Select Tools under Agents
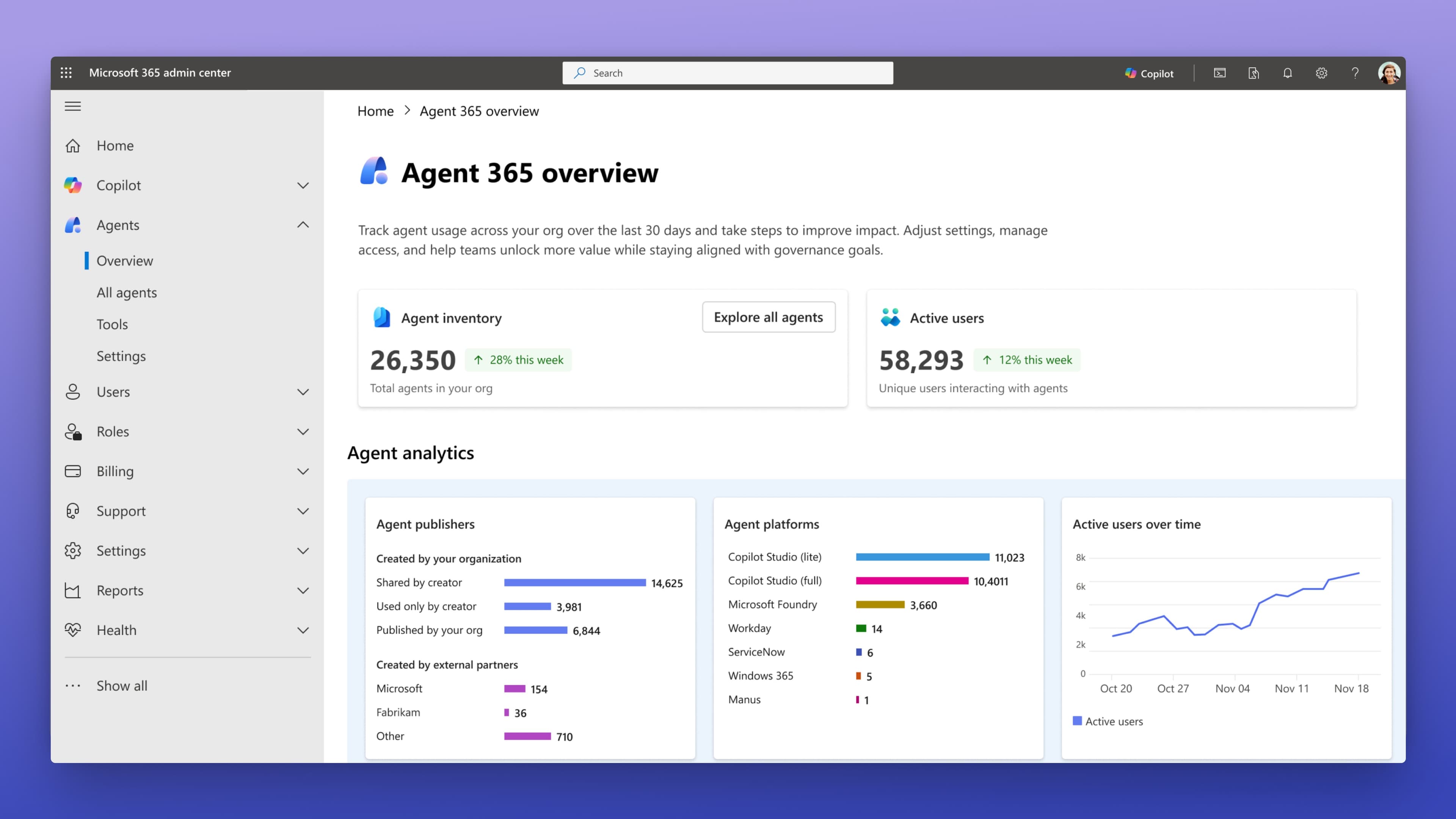This screenshot has width=1456, height=819. (x=112, y=324)
